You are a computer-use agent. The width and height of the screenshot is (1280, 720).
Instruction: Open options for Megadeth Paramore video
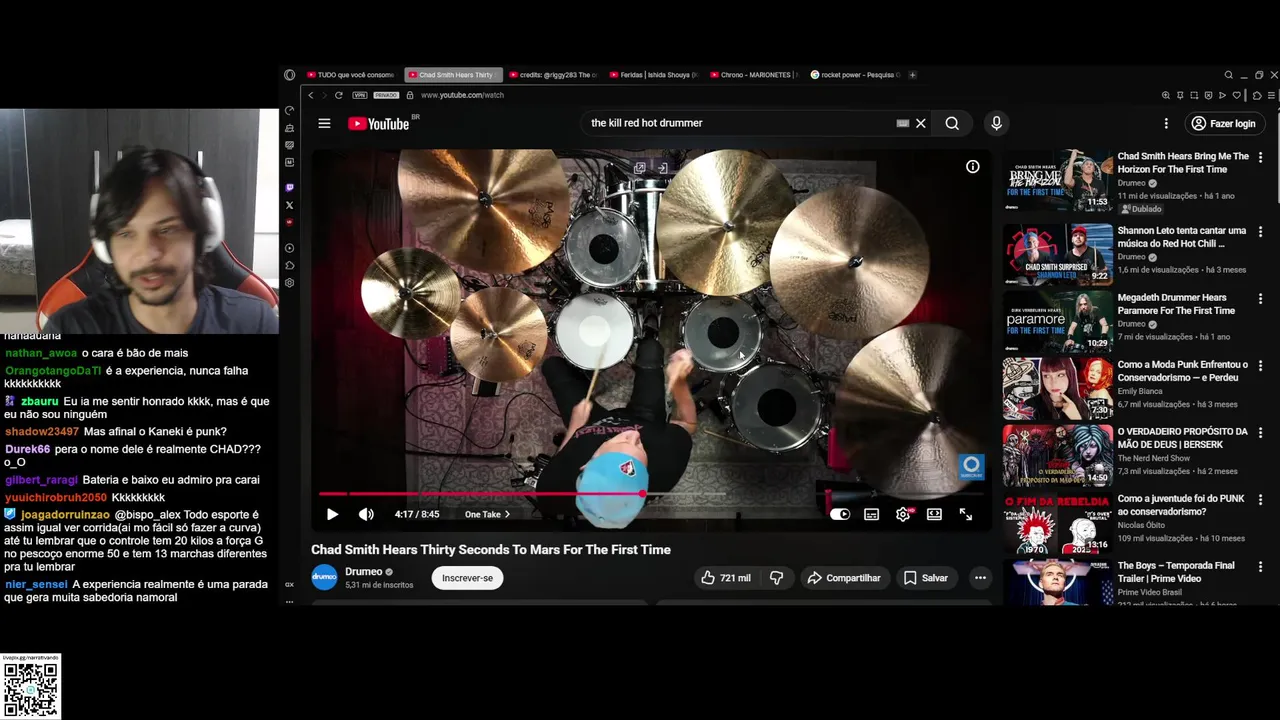[1260, 299]
